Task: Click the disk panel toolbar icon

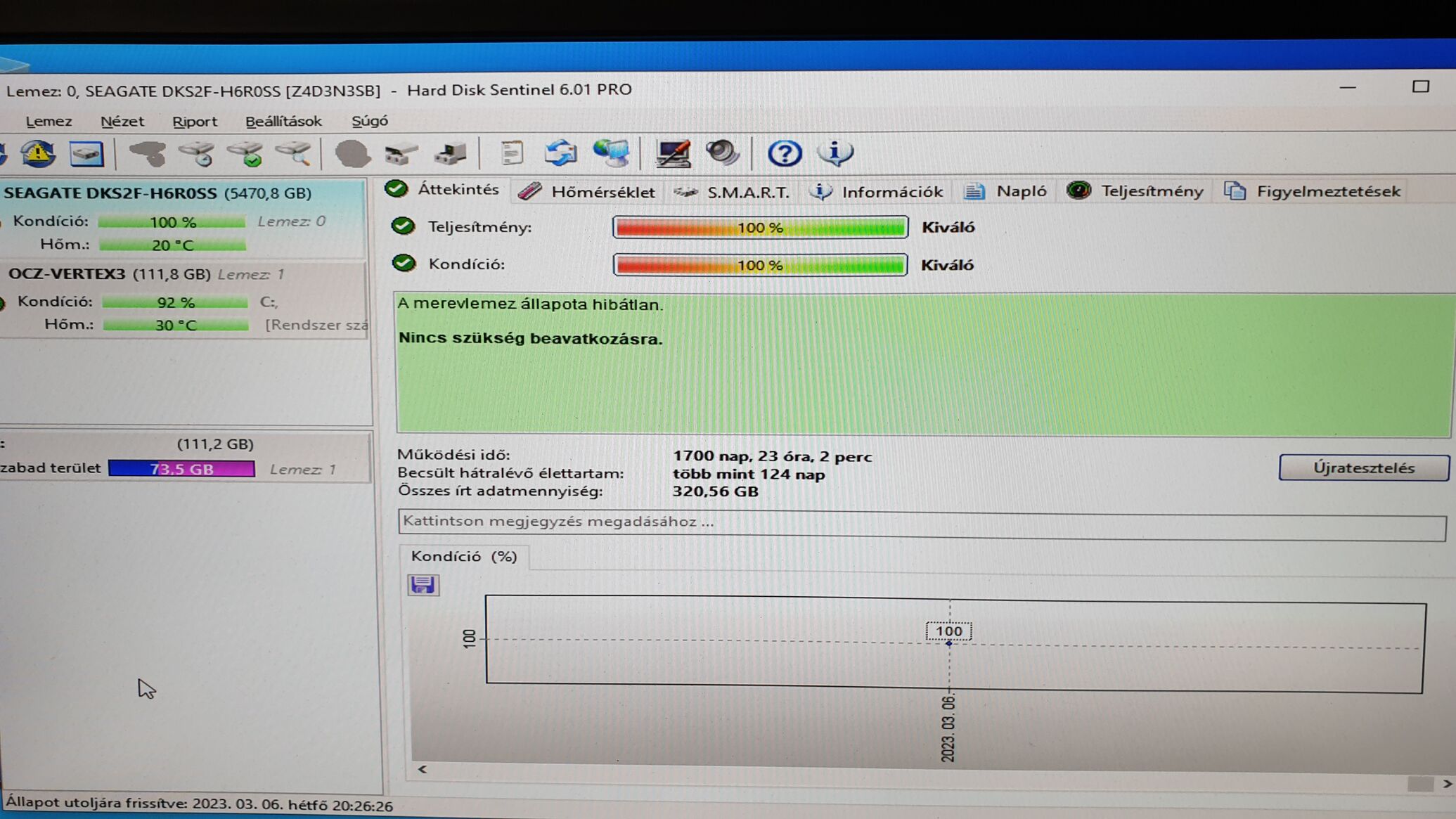Action: (x=86, y=154)
